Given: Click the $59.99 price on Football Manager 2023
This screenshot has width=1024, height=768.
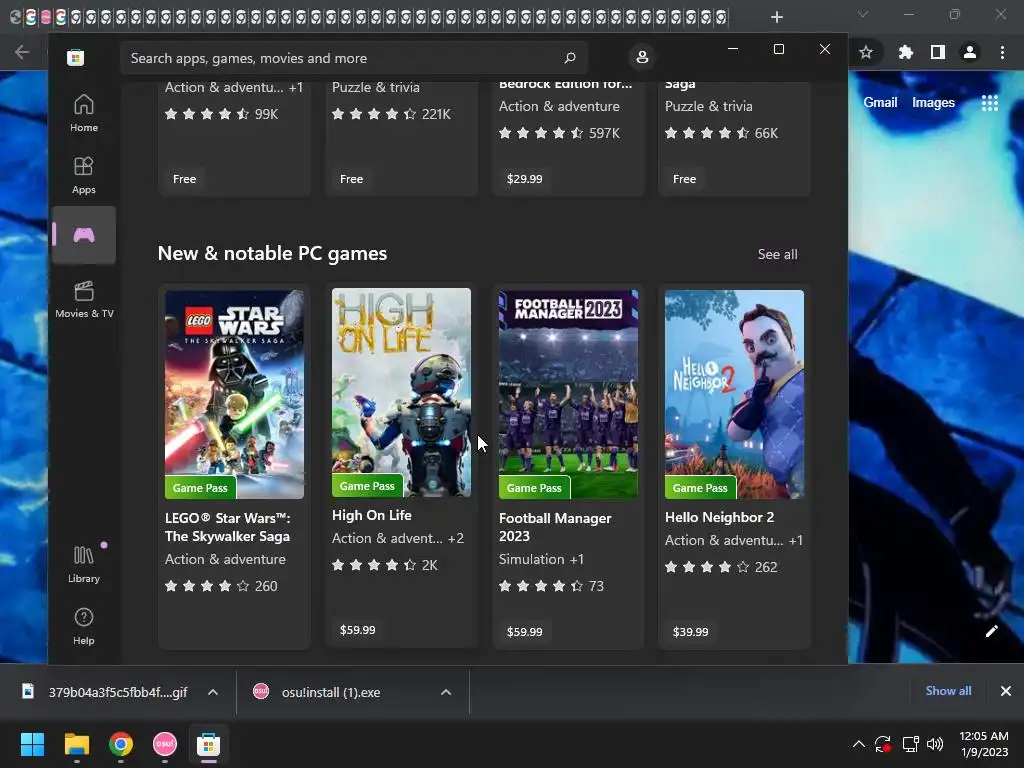Looking at the screenshot, I should pos(524,632).
